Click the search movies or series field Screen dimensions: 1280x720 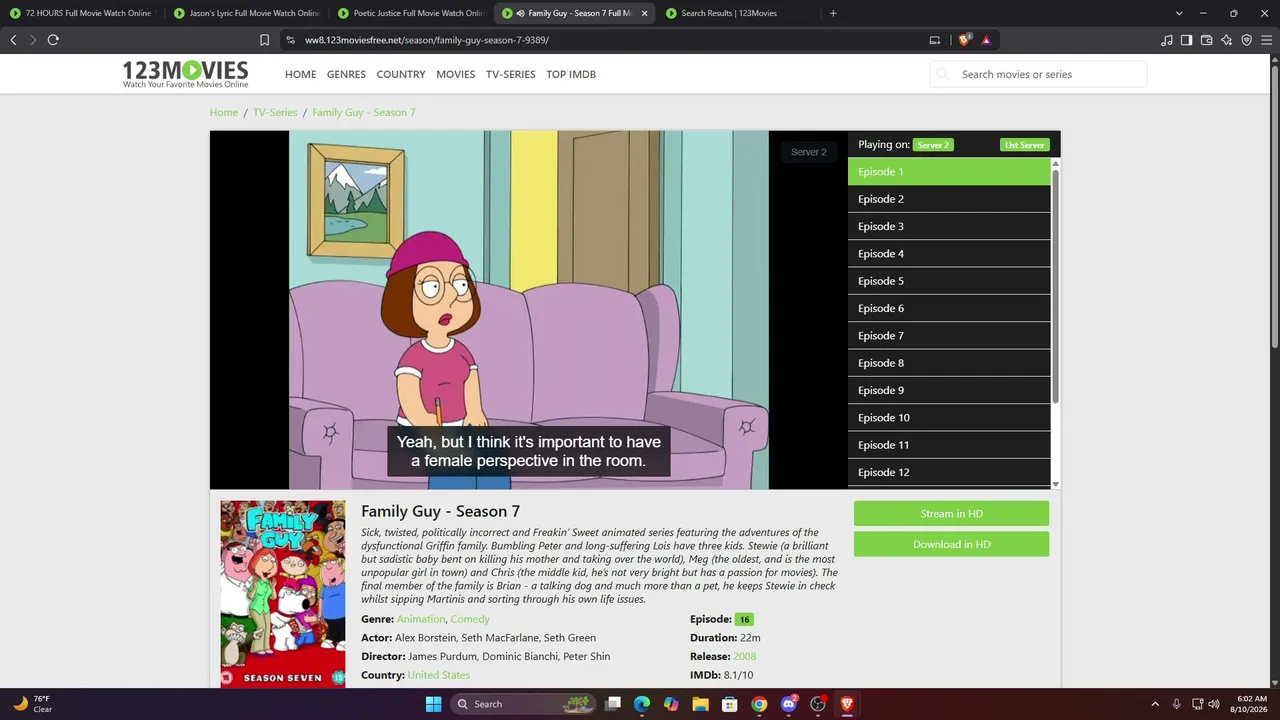tap(1038, 74)
